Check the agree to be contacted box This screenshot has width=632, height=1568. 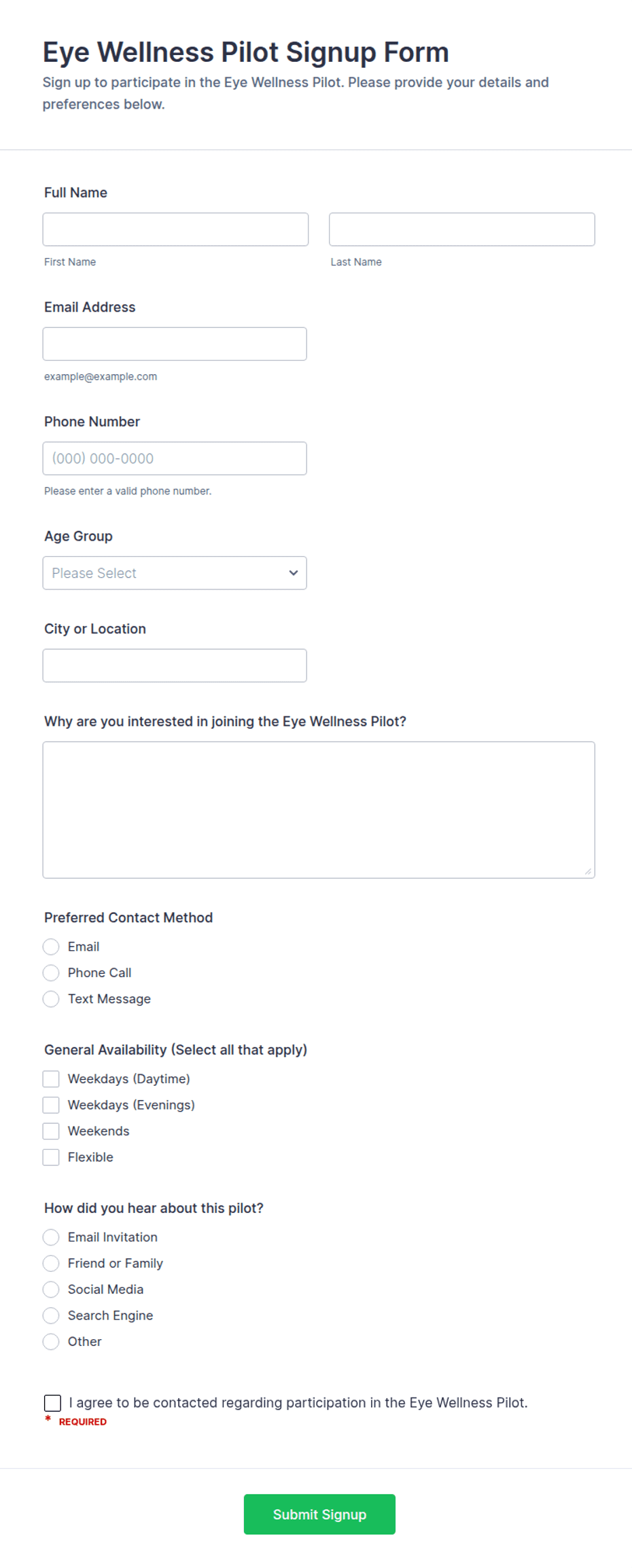click(x=52, y=1403)
